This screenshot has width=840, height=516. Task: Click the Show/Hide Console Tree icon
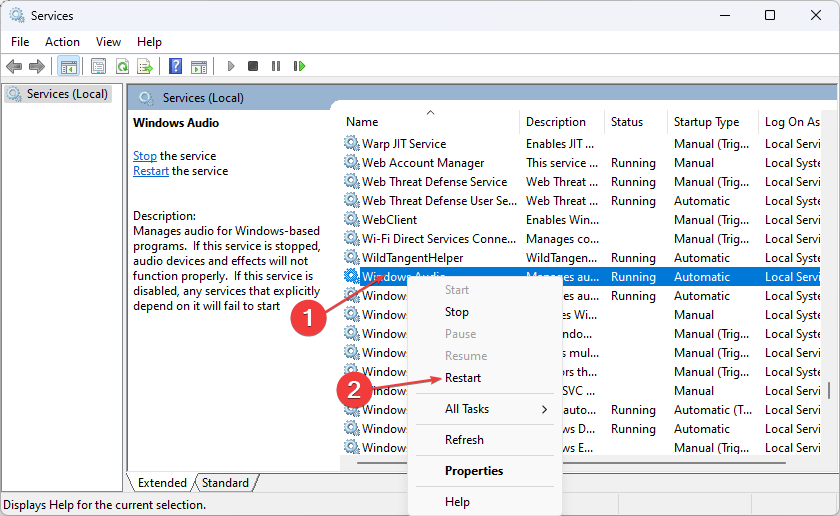click(69, 66)
